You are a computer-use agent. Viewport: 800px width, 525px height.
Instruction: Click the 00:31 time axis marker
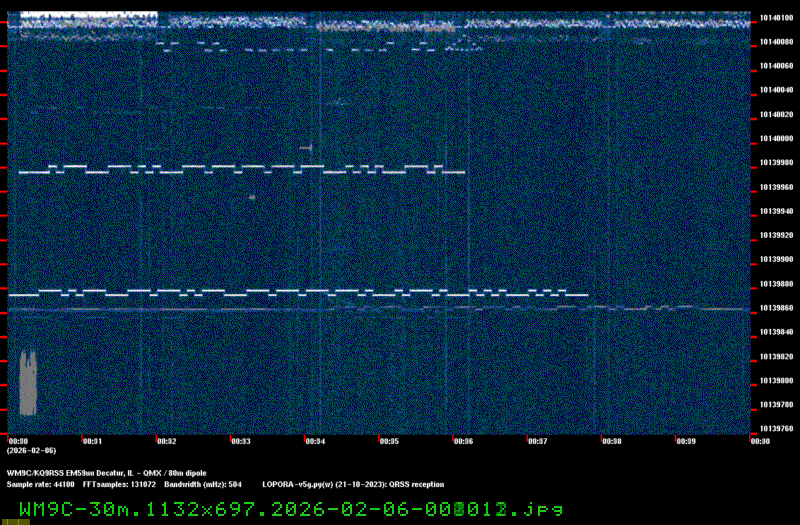[x=92, y=441]
